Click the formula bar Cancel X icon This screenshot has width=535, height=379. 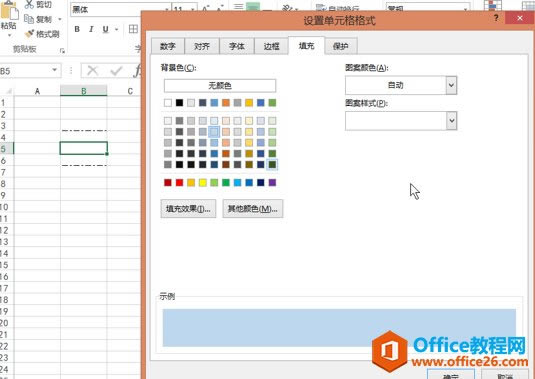coord(92,71)
